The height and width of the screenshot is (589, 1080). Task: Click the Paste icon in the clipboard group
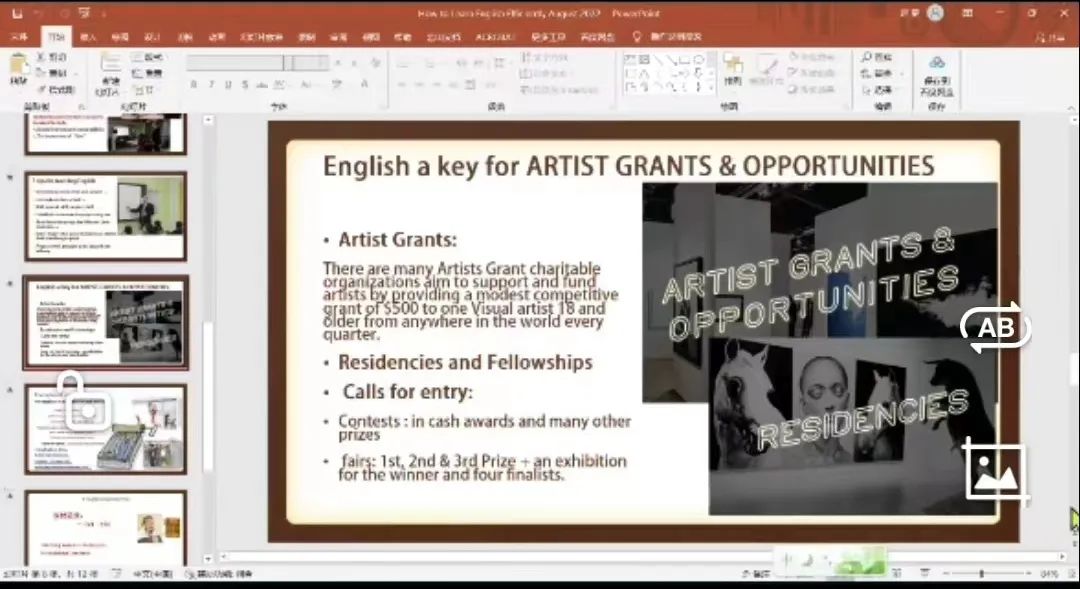click(18, 66)
